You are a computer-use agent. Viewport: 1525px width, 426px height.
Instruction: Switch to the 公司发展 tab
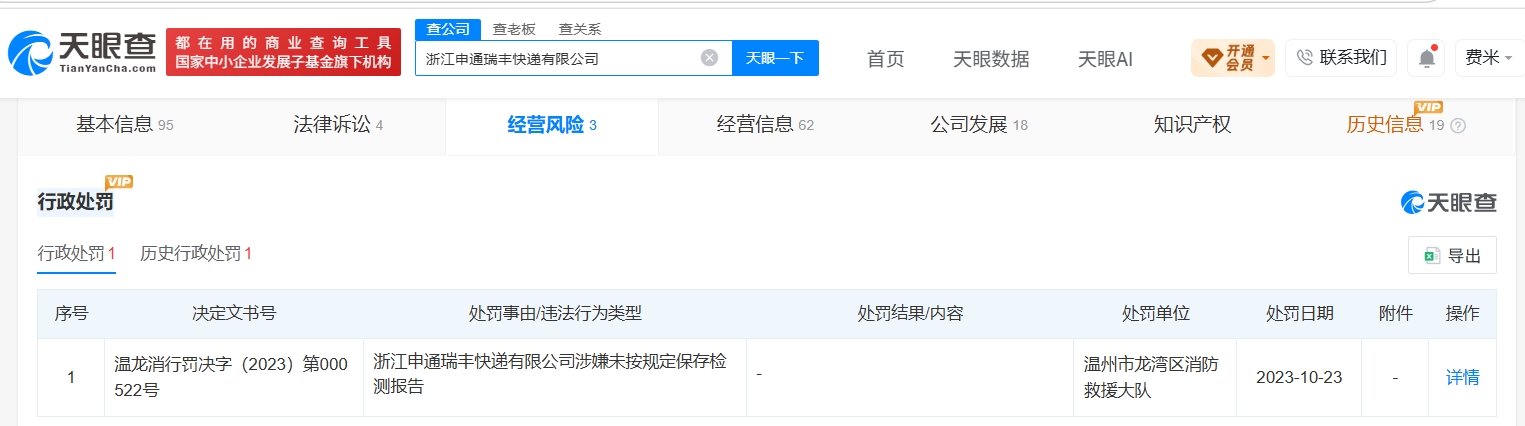pos(979,125)
